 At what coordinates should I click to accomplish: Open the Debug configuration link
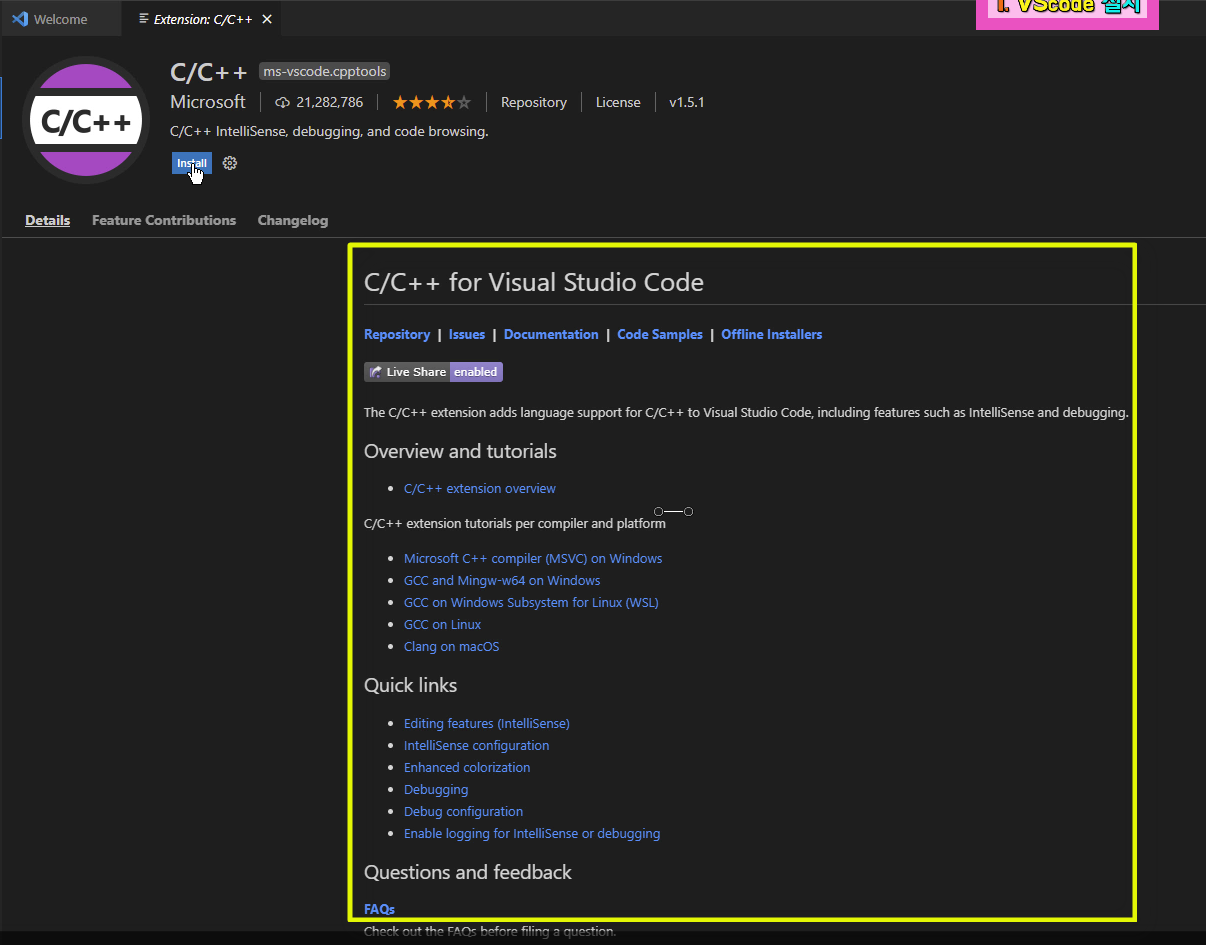464,811
